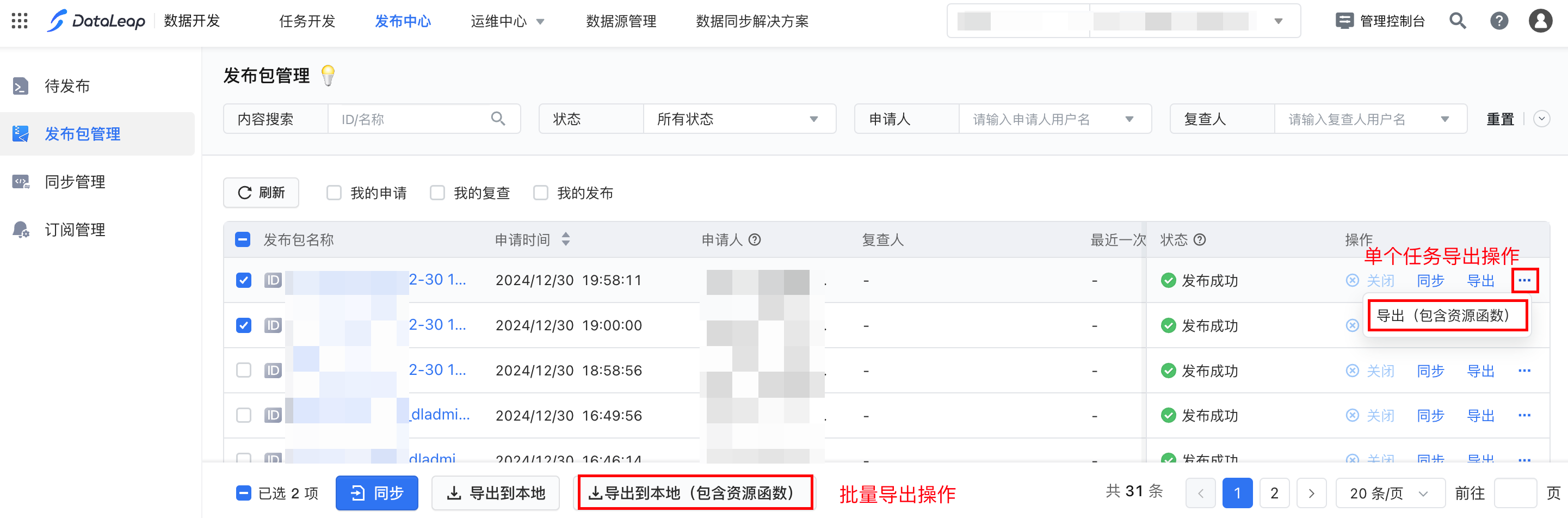Uncheck the 19:58:11 row checkbox
The width and height of the screenshot is (1568, 518).
244,281
